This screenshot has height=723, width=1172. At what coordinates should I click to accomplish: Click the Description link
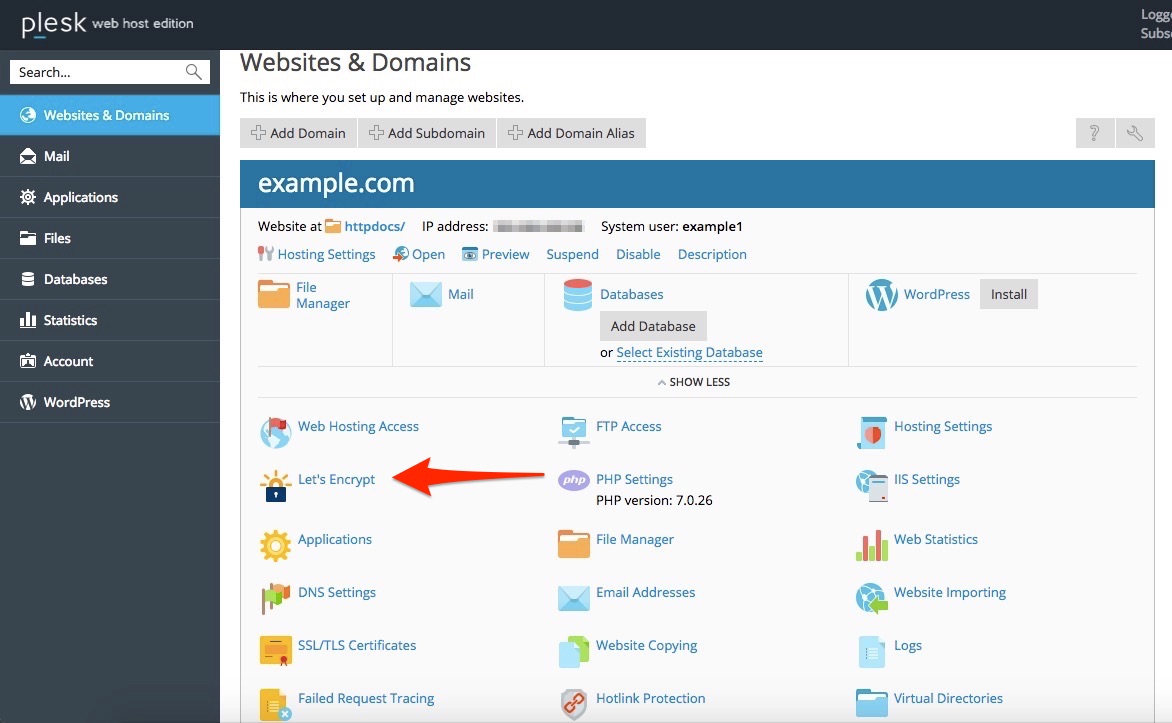[x=712, y=254]
